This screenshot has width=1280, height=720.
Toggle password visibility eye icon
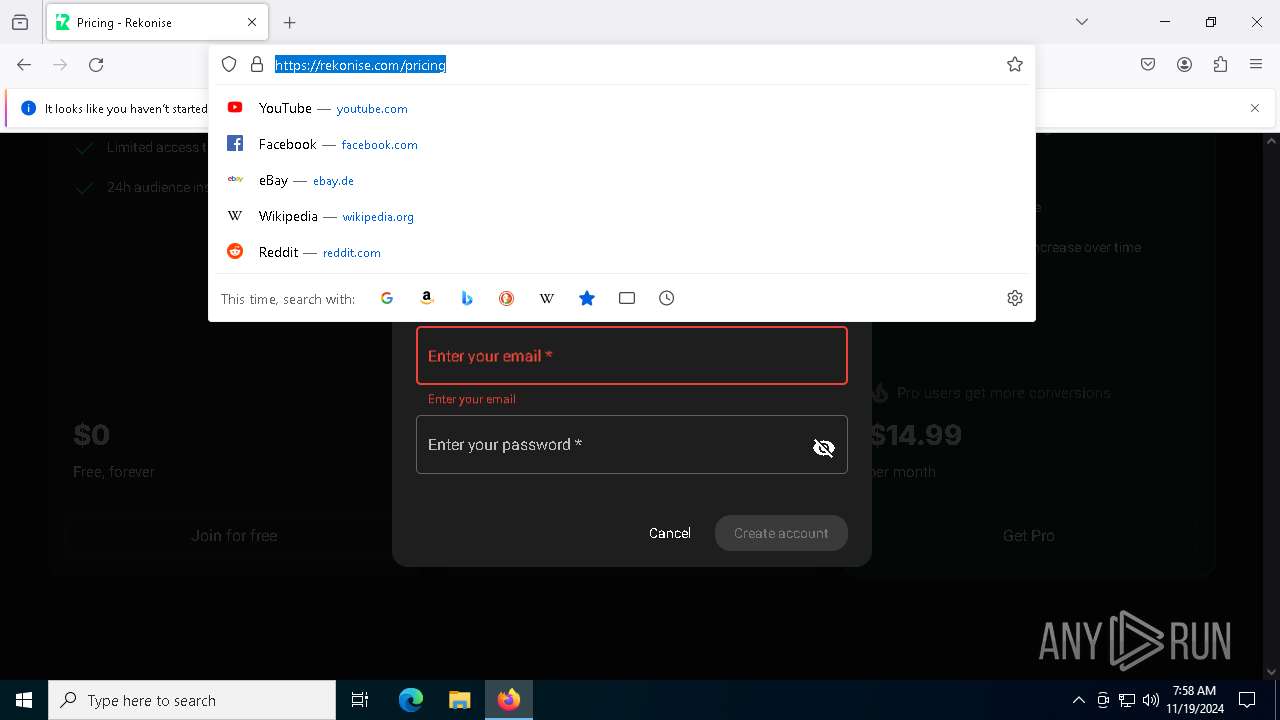(824, 448)
